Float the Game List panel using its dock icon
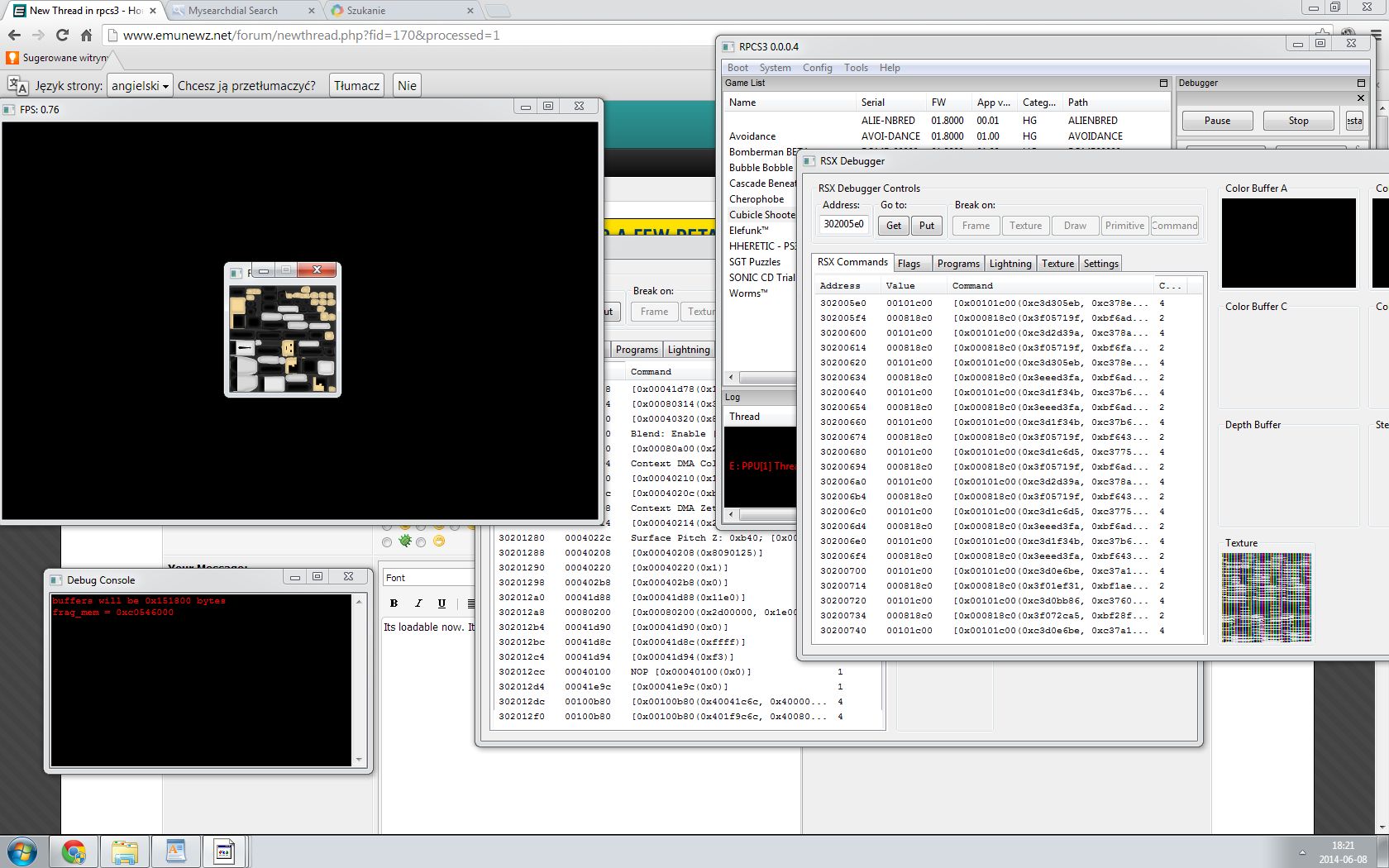Screen dimensions: 1389x868 1163,83
